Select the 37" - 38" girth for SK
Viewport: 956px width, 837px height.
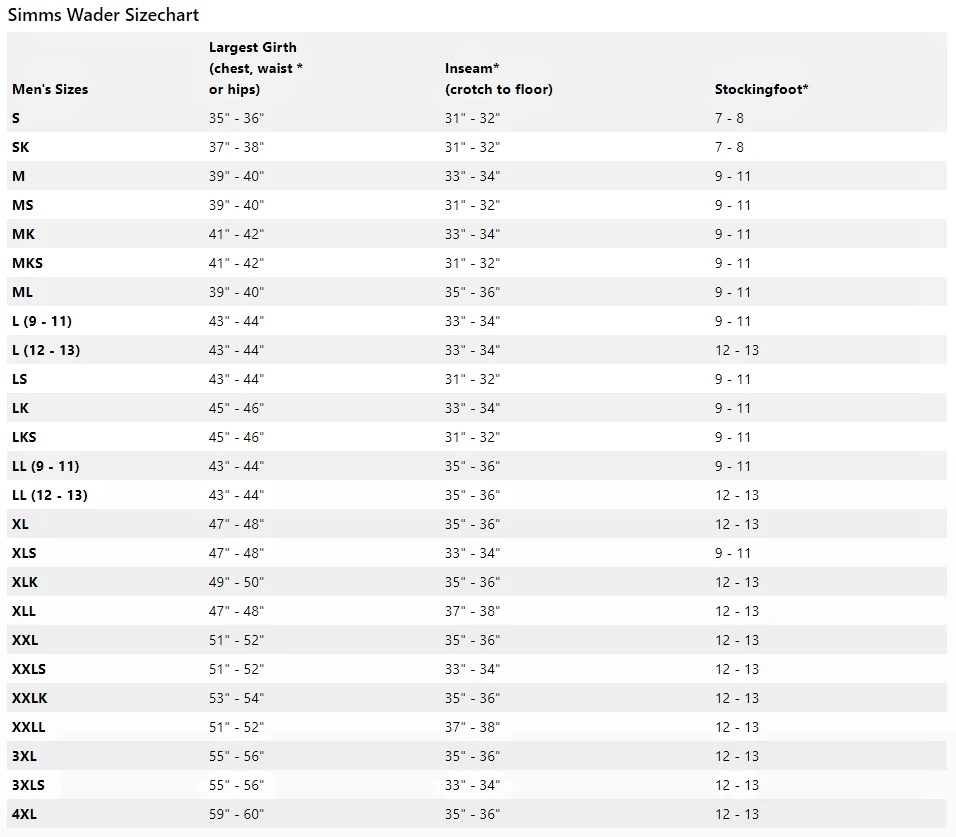[x=236, y=147]
